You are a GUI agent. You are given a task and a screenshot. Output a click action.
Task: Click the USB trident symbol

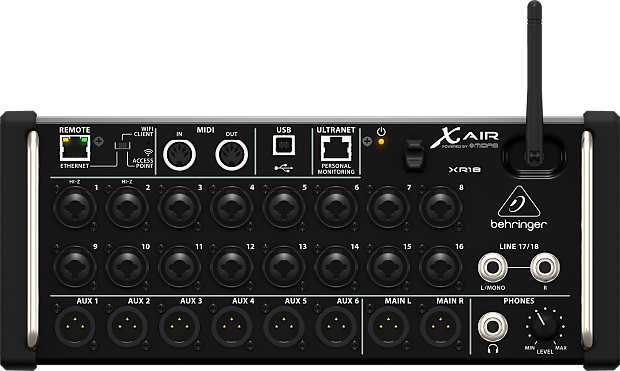click(284, 168)
